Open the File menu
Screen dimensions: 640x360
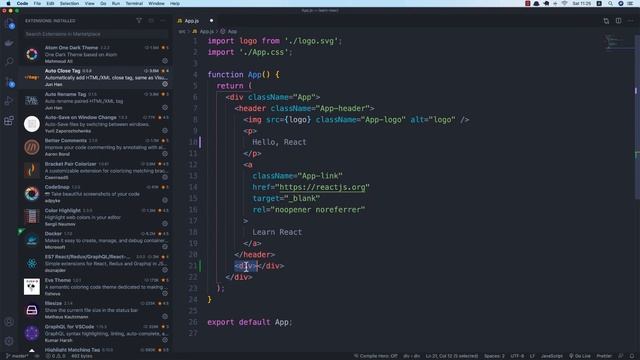click(37, 3)
